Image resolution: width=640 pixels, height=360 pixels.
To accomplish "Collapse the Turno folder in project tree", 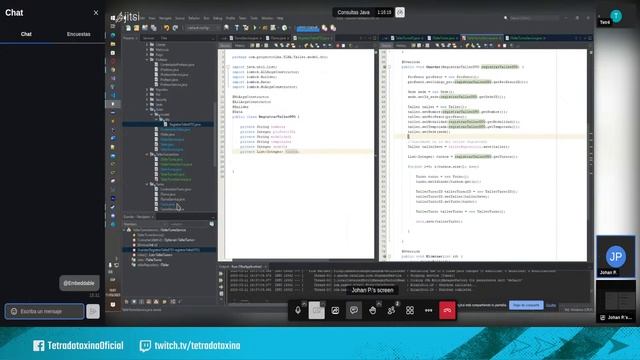I will (147, 184).
